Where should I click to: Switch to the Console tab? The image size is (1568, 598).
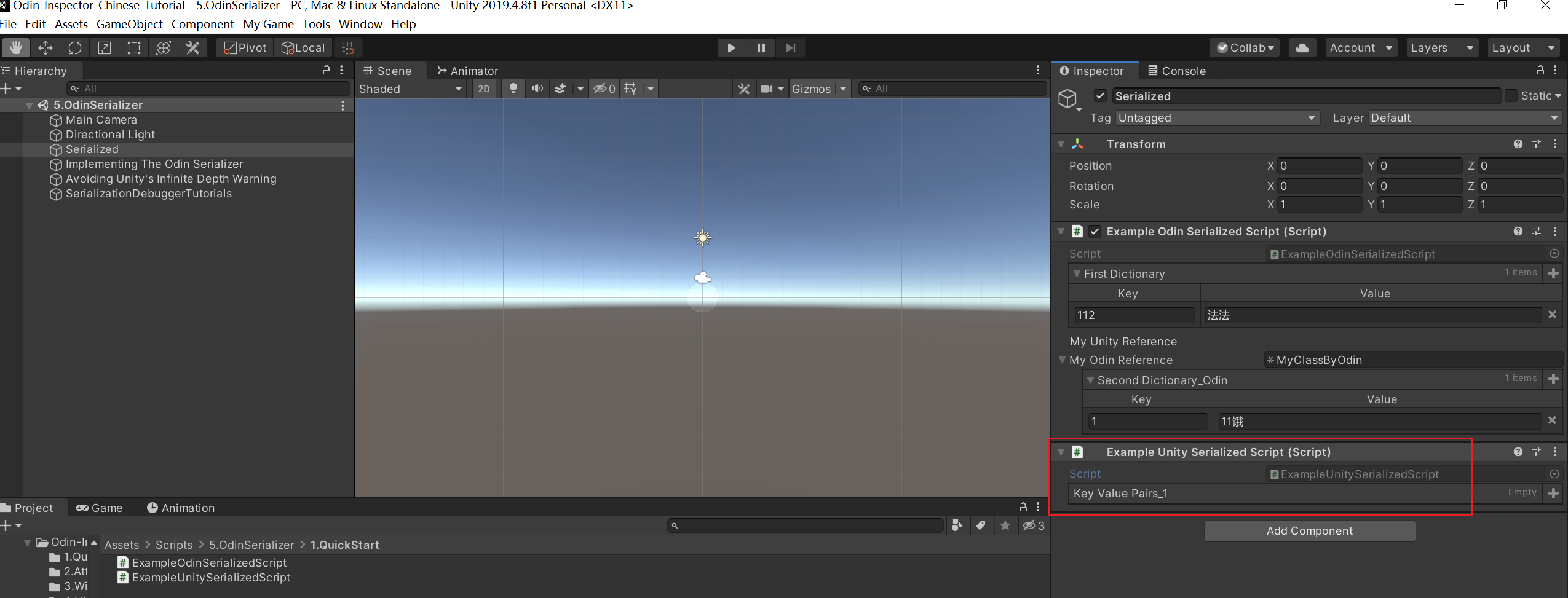click(1177, 71)
